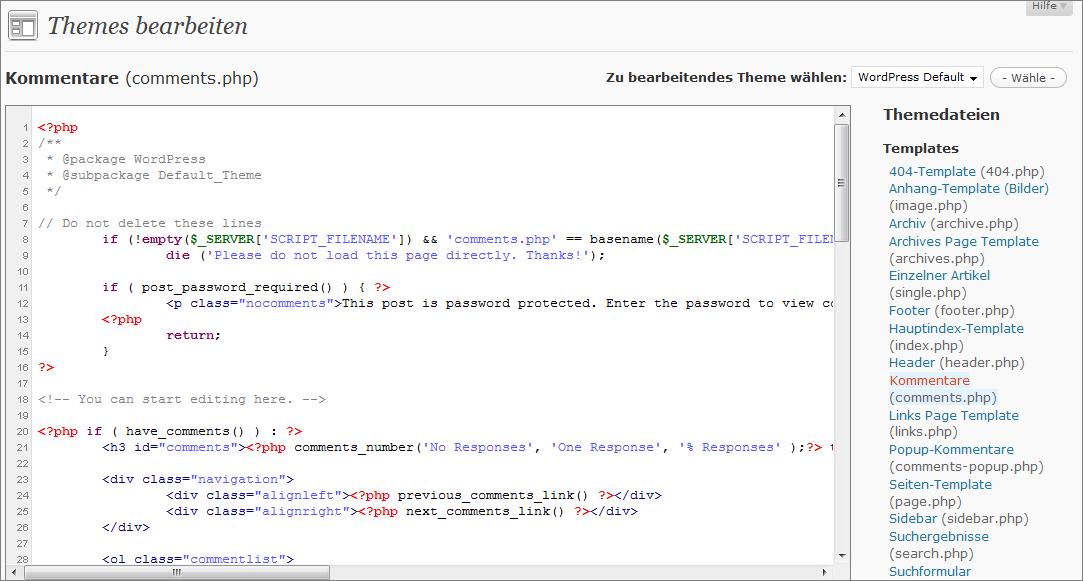
Task: Open the Header template link
Action: point(911,362)
